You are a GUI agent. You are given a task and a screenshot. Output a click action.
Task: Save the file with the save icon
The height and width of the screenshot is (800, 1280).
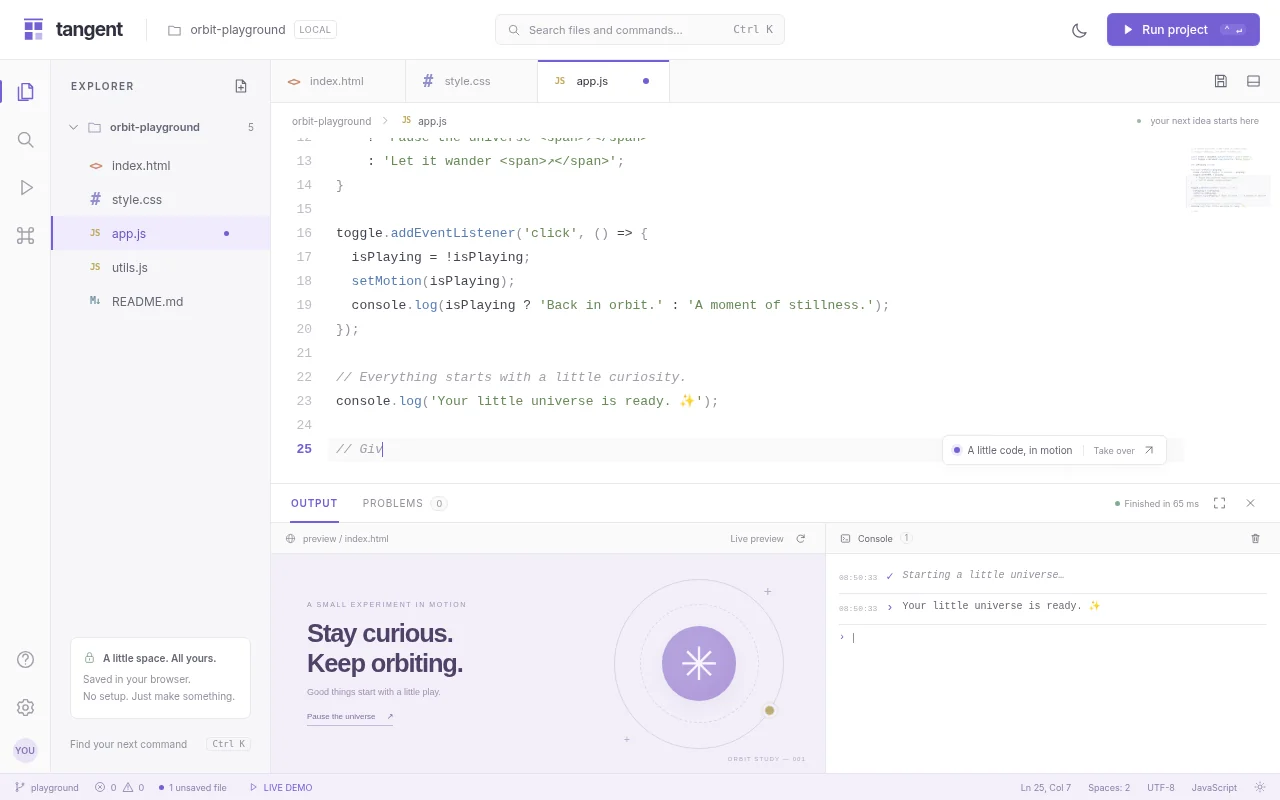[1221, 81]
